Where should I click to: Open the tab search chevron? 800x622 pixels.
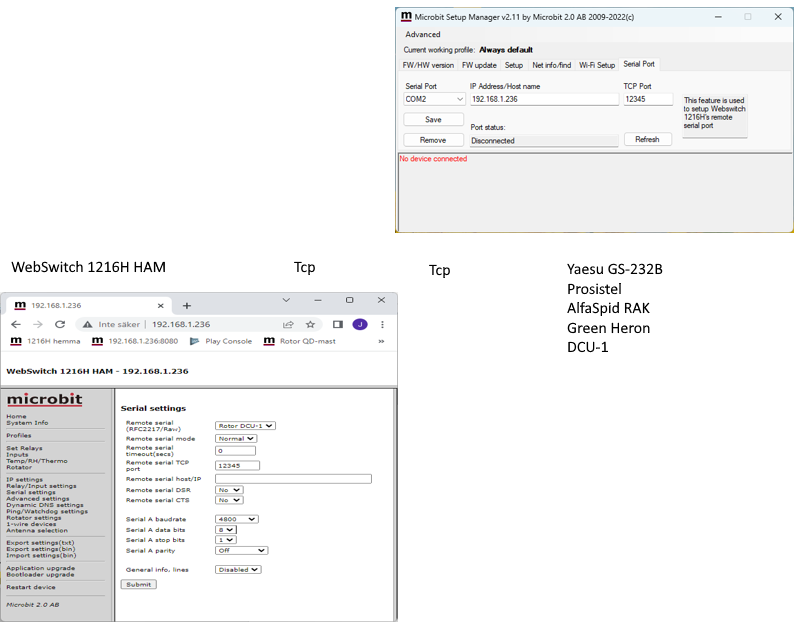point(286,300)
